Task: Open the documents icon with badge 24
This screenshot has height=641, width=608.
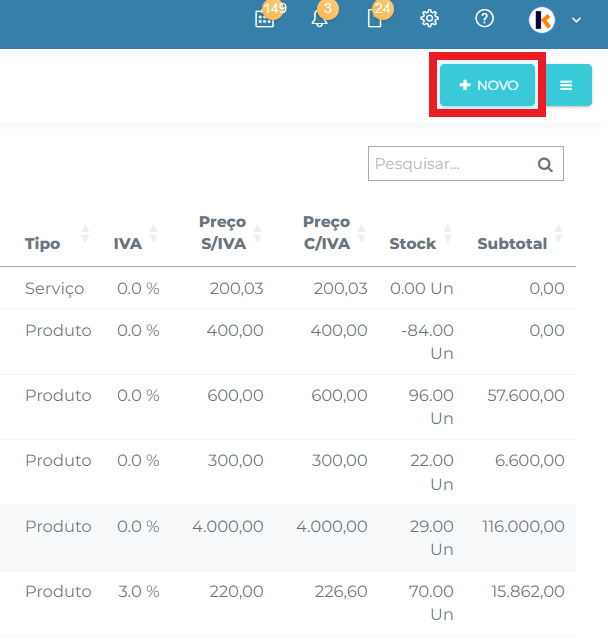Action: [375, 19]
